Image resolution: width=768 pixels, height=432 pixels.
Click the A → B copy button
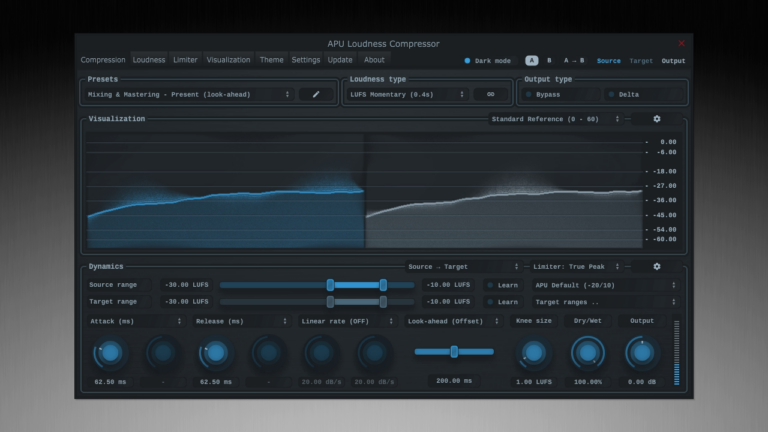(x=574, y=60)
